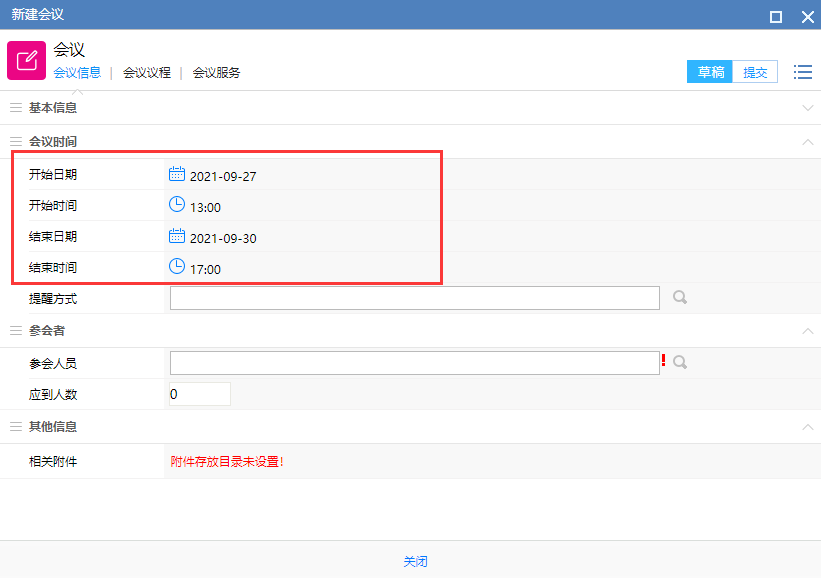This screenshot has height=578, width=821.
Task: Select the 会议信息 tab
Action: click(x=77, y=73)
